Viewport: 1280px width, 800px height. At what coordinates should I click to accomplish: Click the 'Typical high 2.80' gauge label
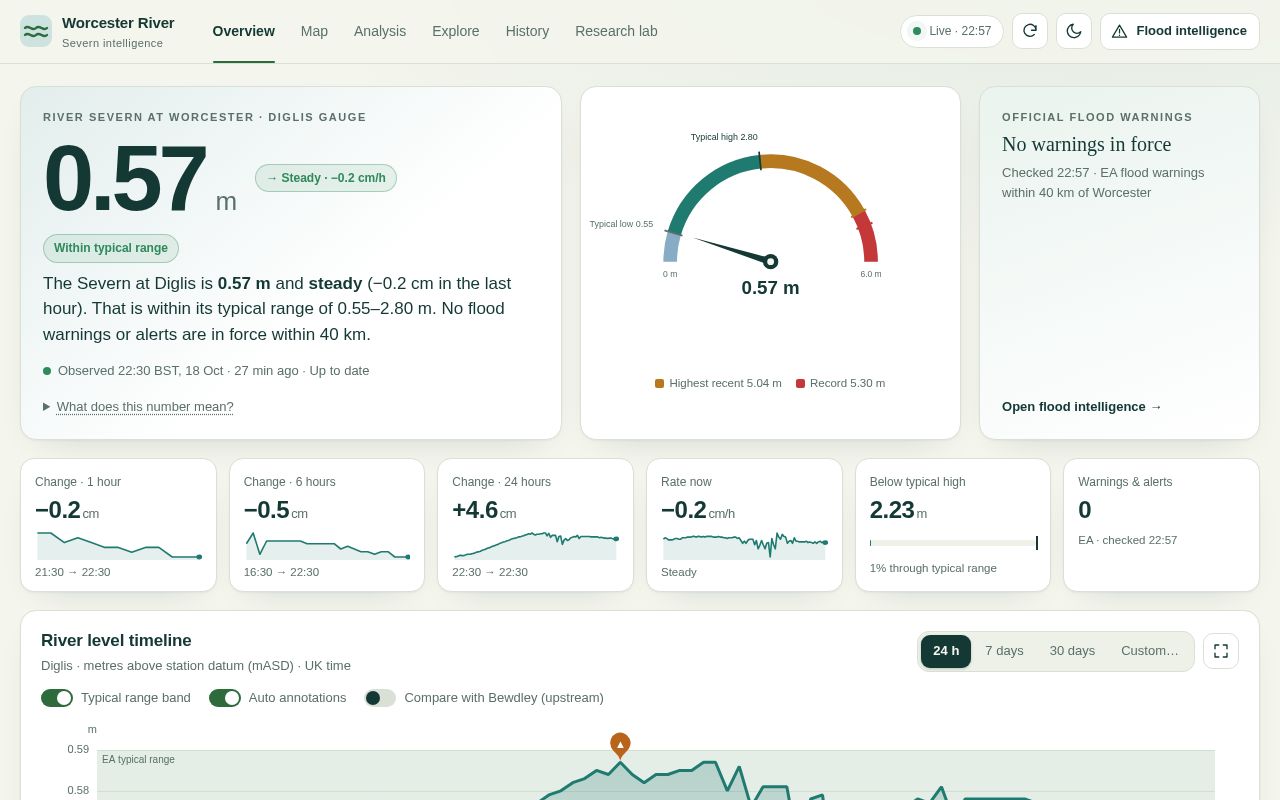tap(724, 137)
